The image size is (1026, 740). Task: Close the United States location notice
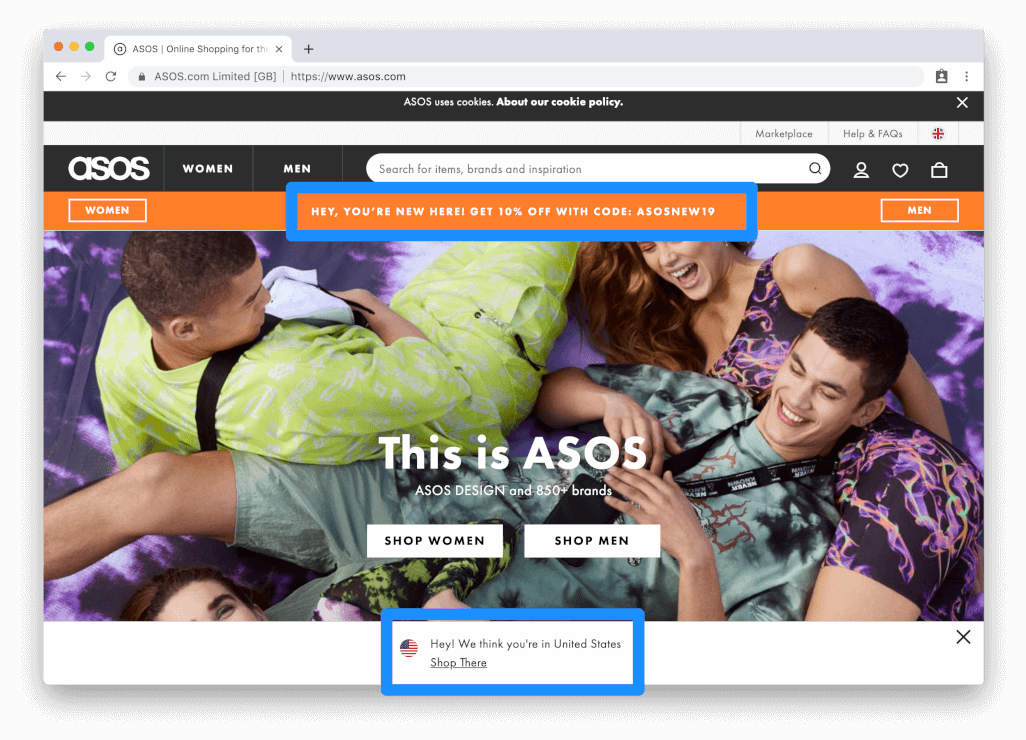963,637
